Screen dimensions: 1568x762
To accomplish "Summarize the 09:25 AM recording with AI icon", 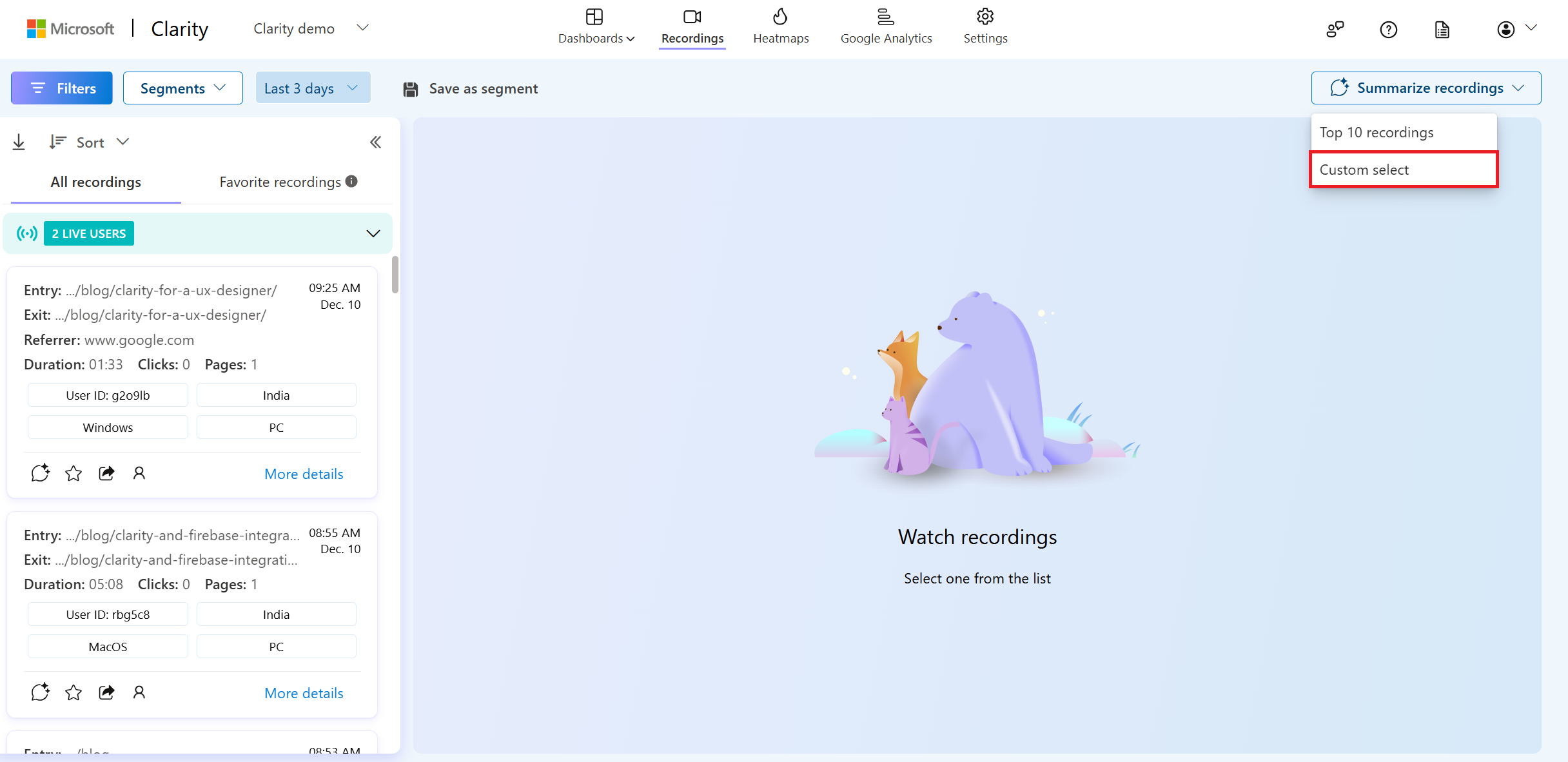I will [x=41, y=473].
